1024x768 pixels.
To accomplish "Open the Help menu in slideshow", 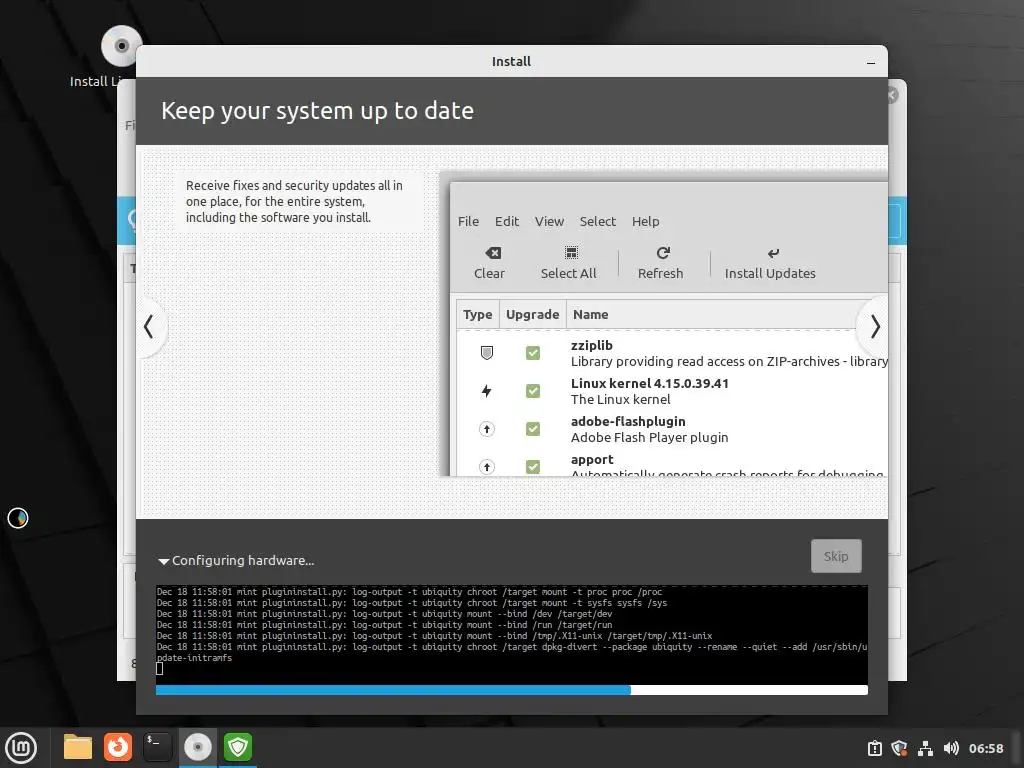I will 645,221.
